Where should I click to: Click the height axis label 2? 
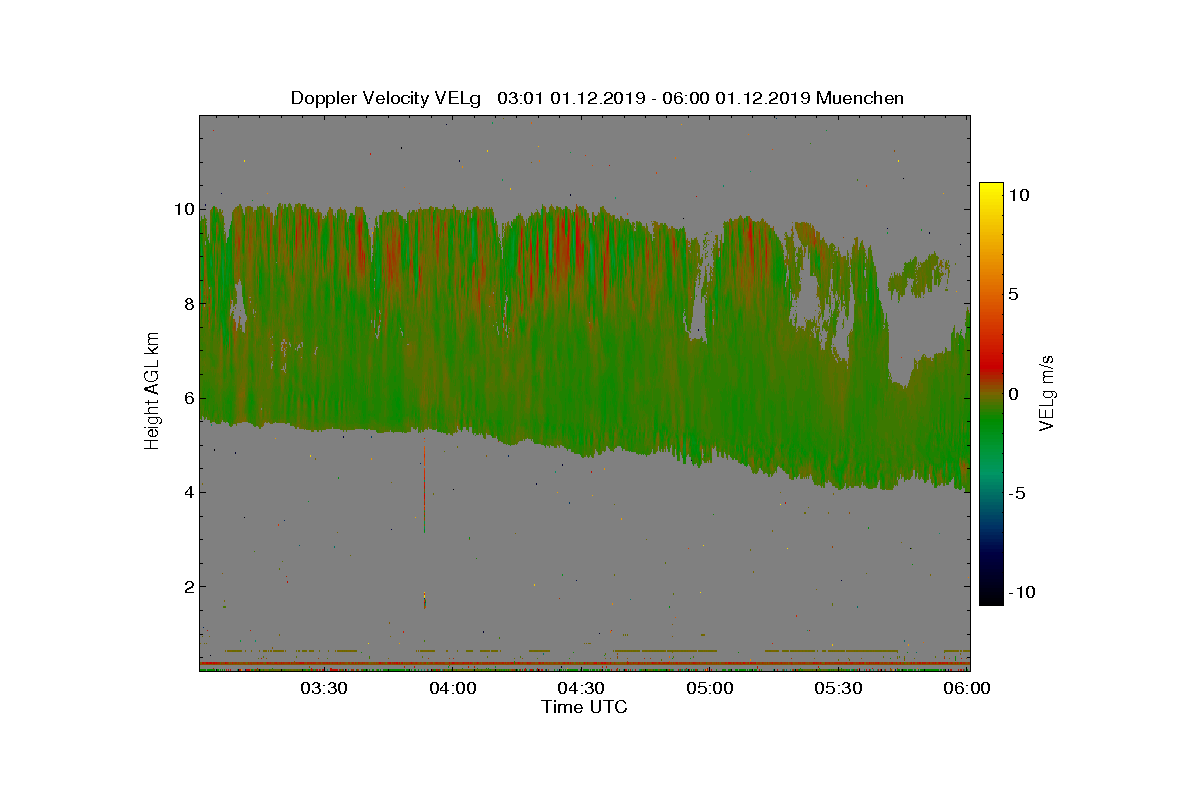[186, 586]
